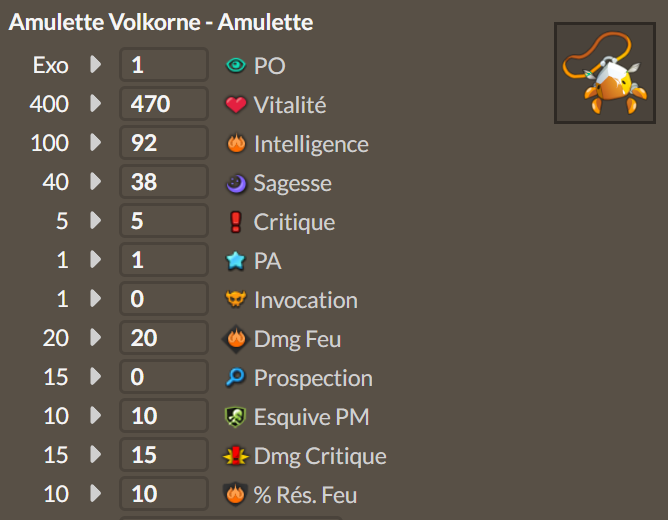
Task: Click the arrow beside max Vitalité 400
Action: pos(96,103)
